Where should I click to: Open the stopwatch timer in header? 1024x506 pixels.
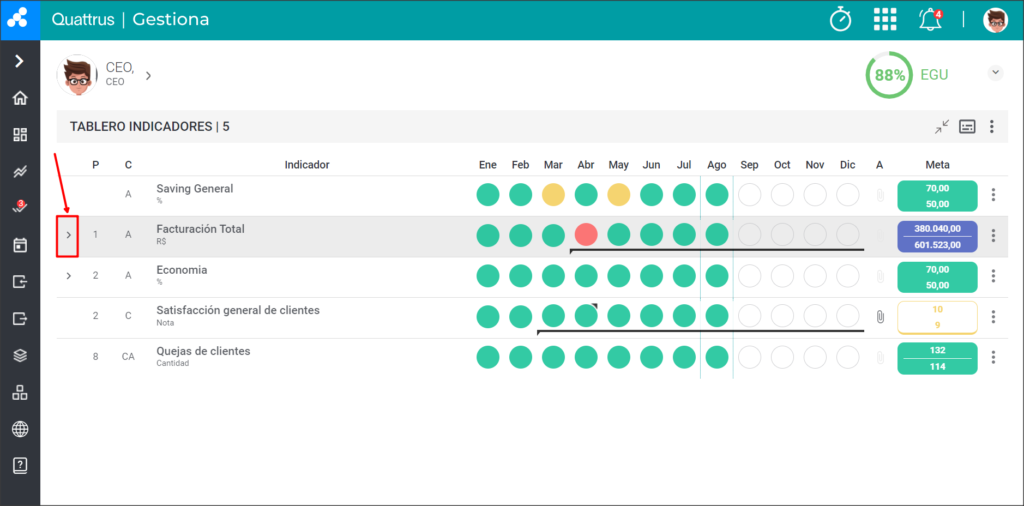(x=840, y=20)
